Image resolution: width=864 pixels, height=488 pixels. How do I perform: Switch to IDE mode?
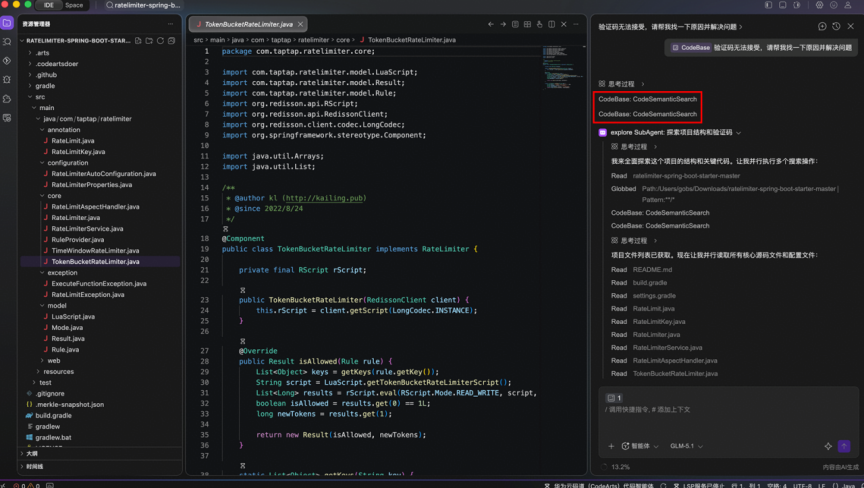(x=49, y=5)
